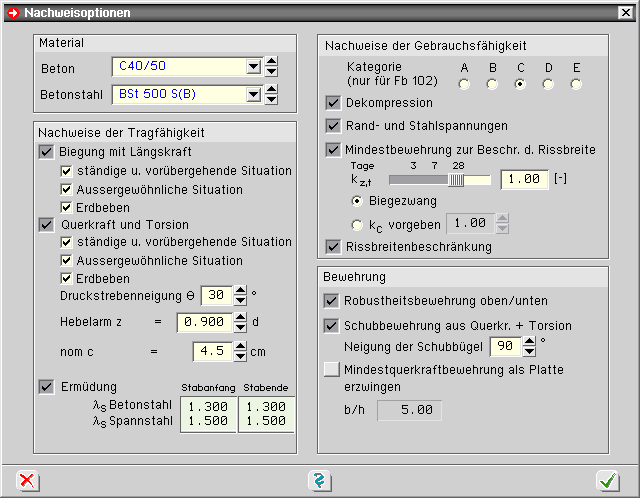
Task: Click the Nachweisoptionen title bar arrow icon
Action: point(13,12)
